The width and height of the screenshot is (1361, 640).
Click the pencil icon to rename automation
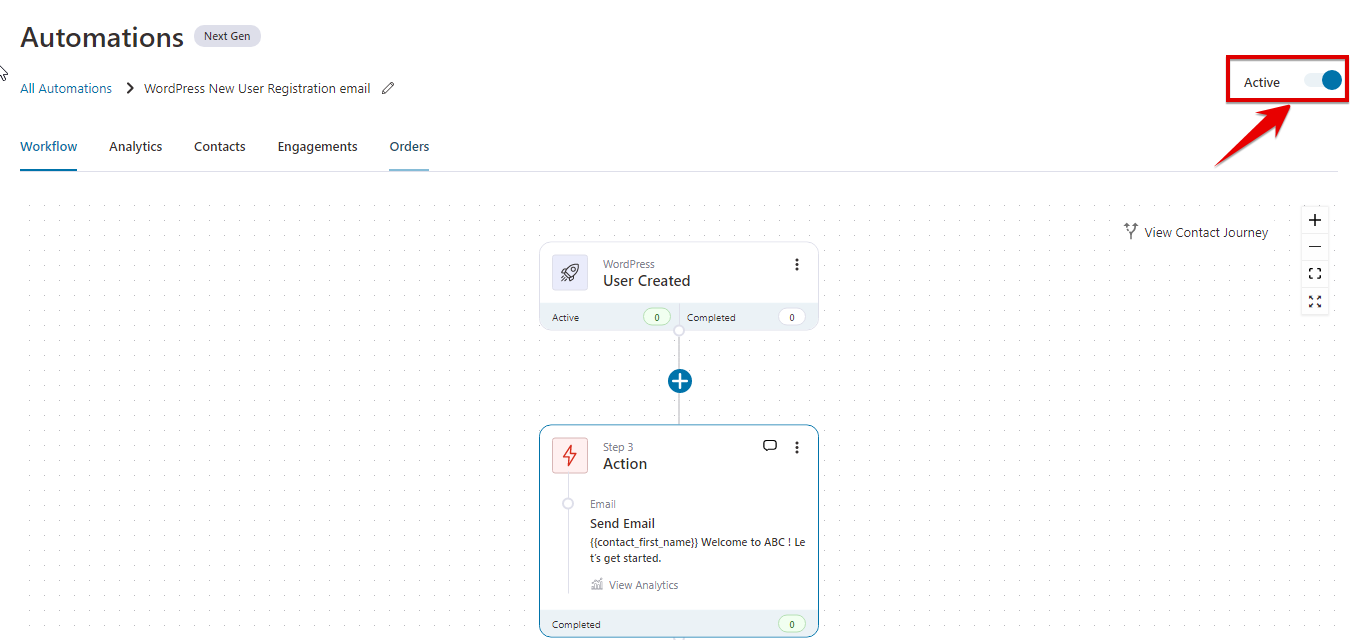click(388, 88)
